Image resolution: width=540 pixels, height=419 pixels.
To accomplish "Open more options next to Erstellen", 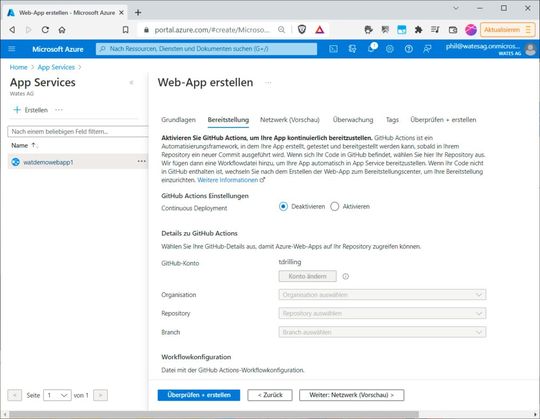I will coord(59,110).
